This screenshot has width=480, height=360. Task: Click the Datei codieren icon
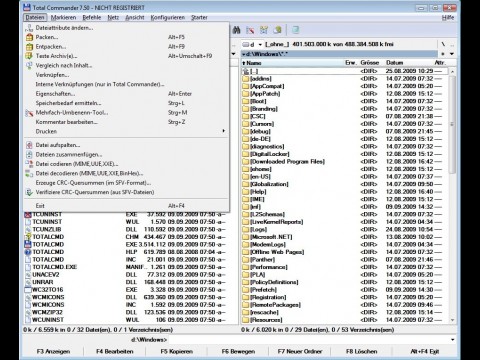pyautogui.click(x=29, y=164)
